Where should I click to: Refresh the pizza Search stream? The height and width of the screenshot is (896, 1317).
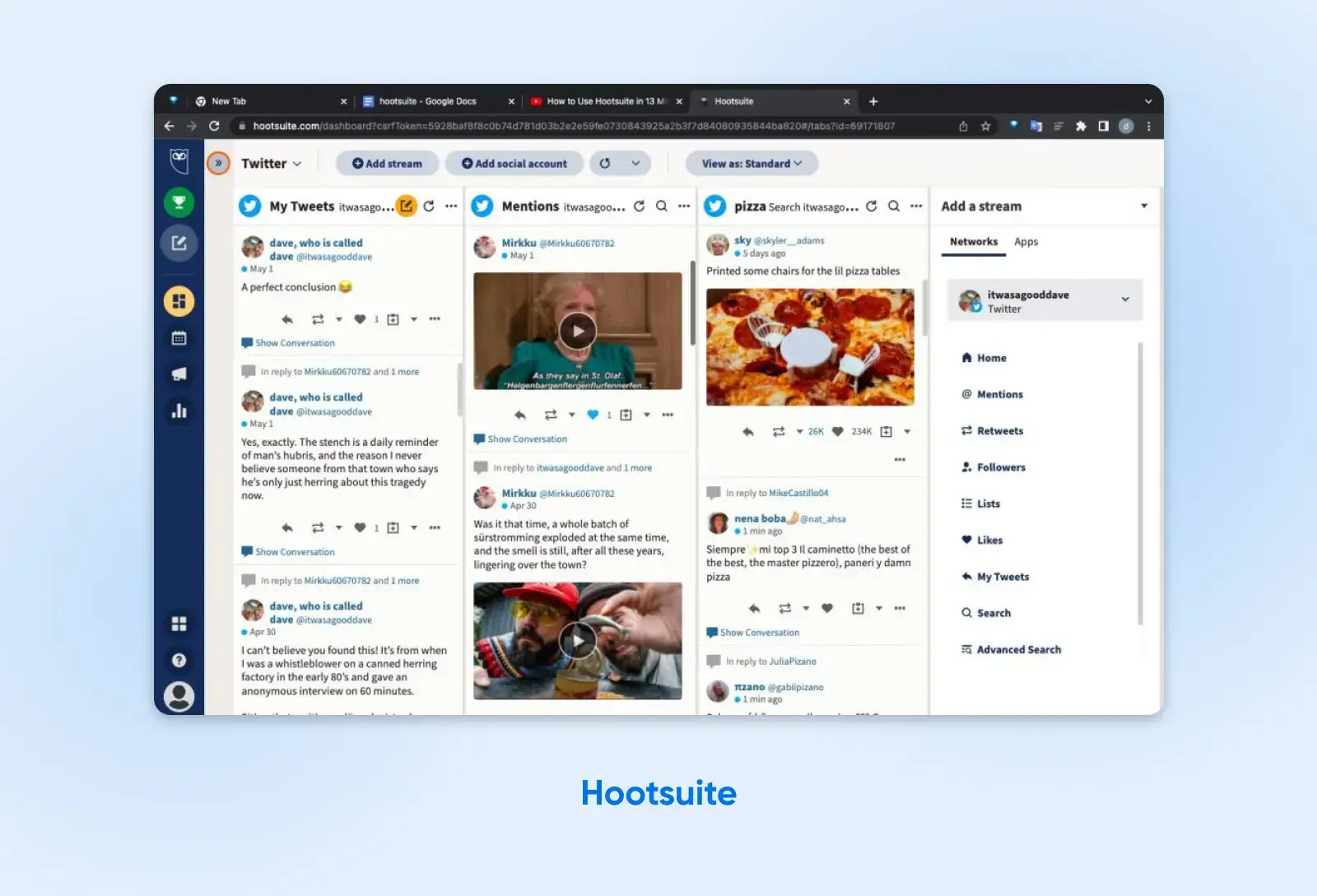(x=872, y=207)
